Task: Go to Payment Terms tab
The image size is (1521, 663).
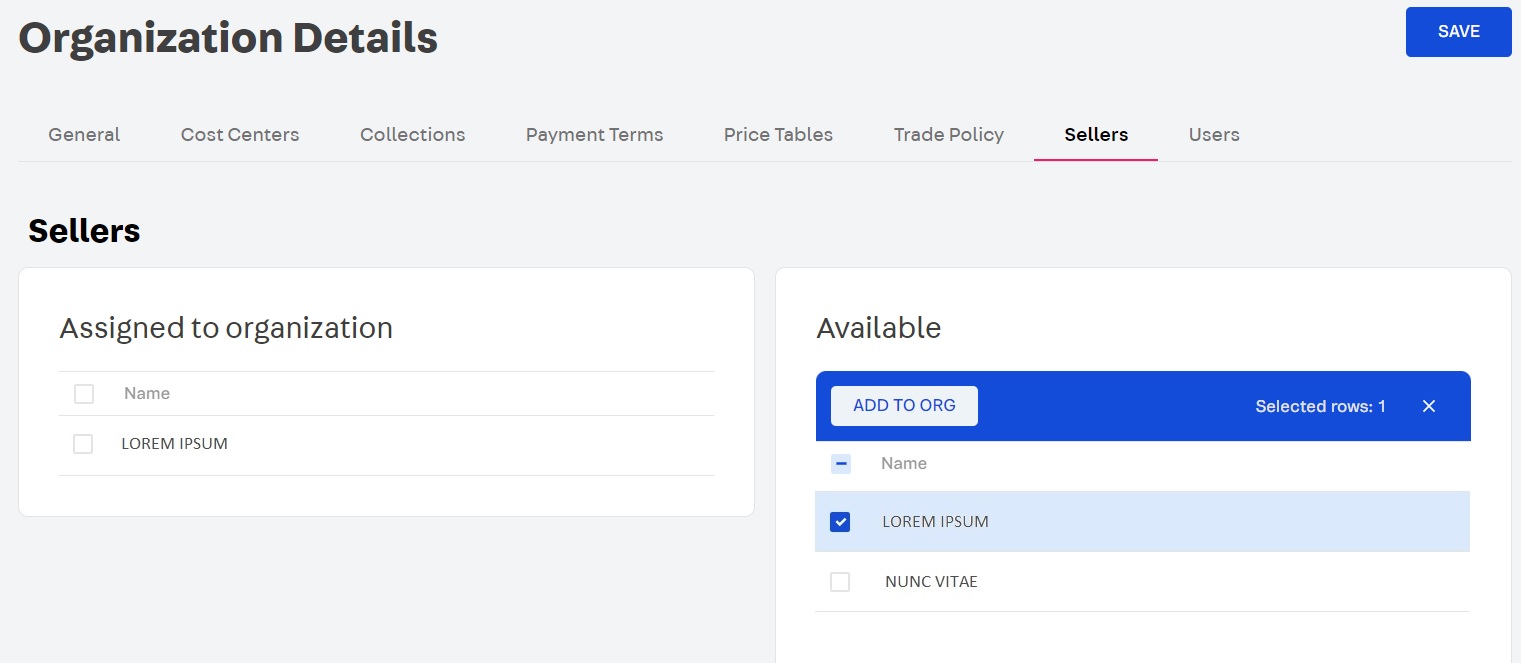Action: coord(594,135)
